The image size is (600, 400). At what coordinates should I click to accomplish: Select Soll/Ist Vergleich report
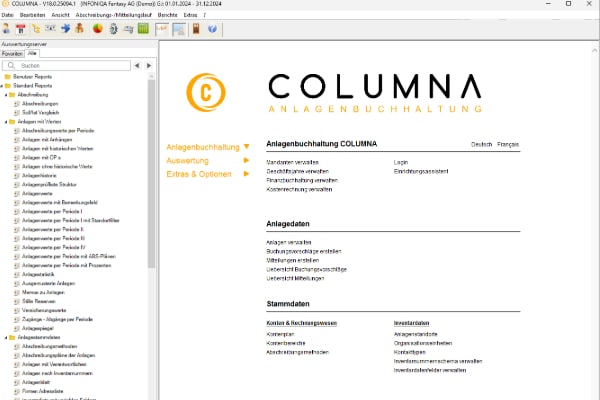click(41, 113)
